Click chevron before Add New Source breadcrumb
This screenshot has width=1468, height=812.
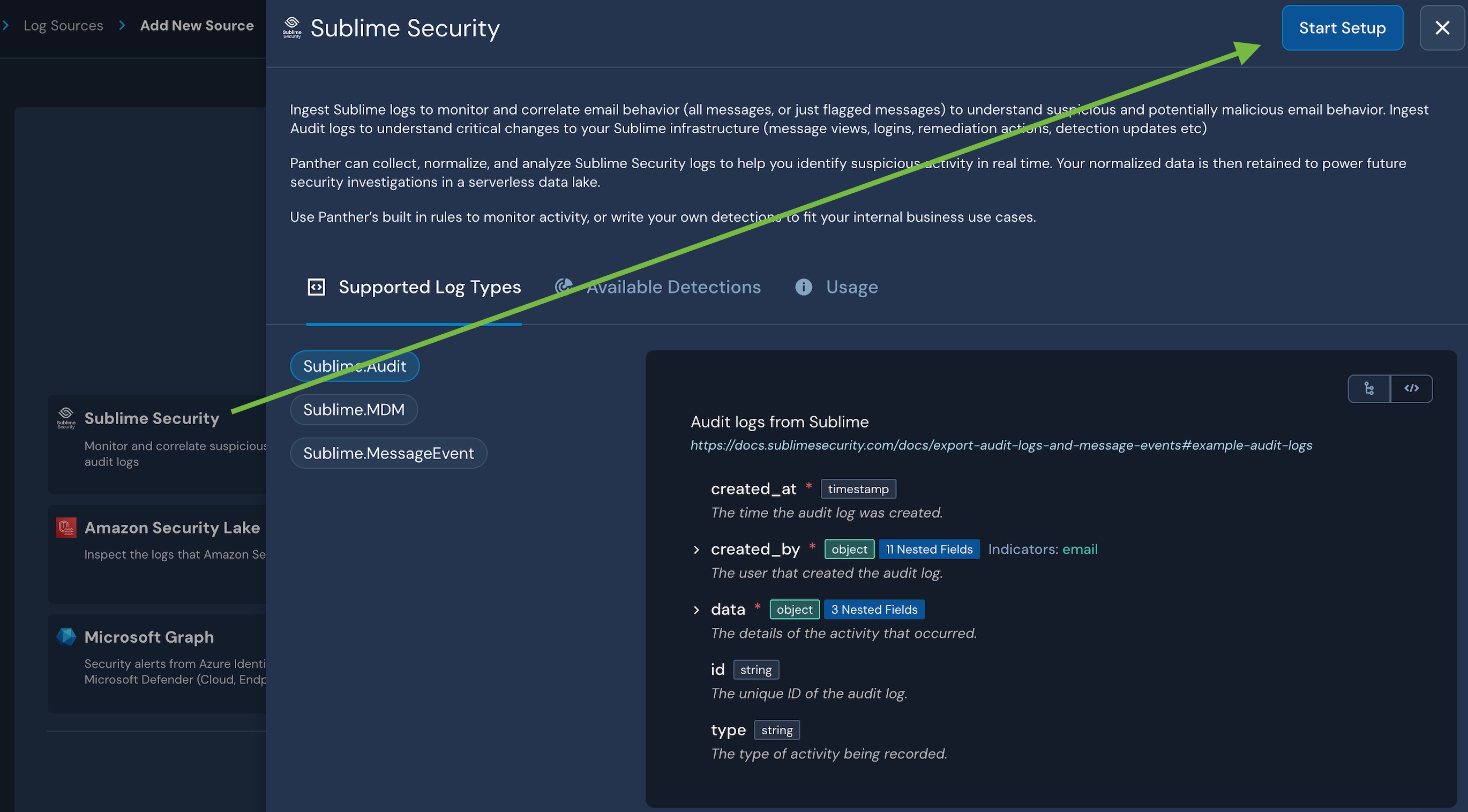coord(122,26)
